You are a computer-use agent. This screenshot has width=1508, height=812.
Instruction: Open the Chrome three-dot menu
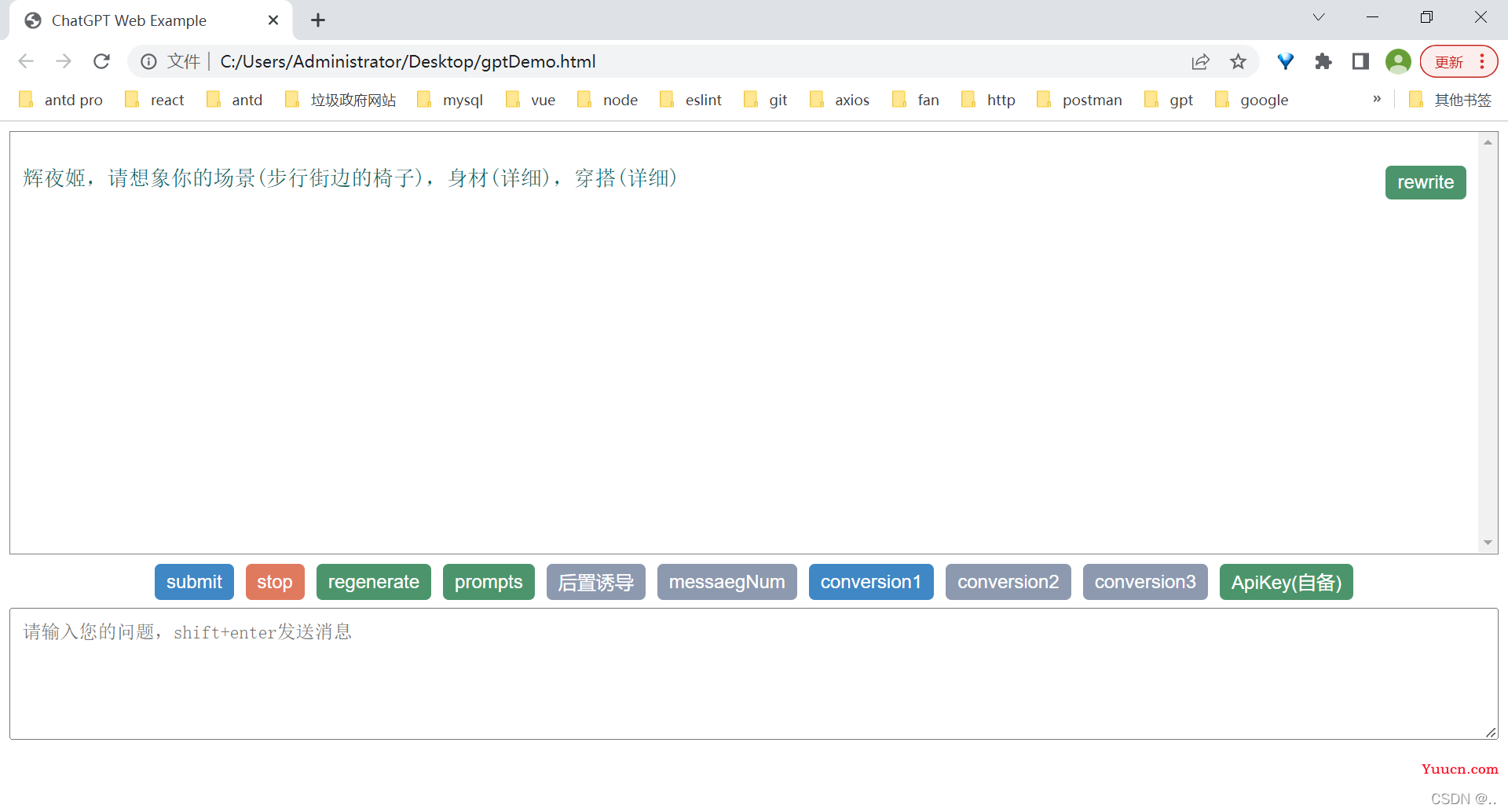[1482, 61]
